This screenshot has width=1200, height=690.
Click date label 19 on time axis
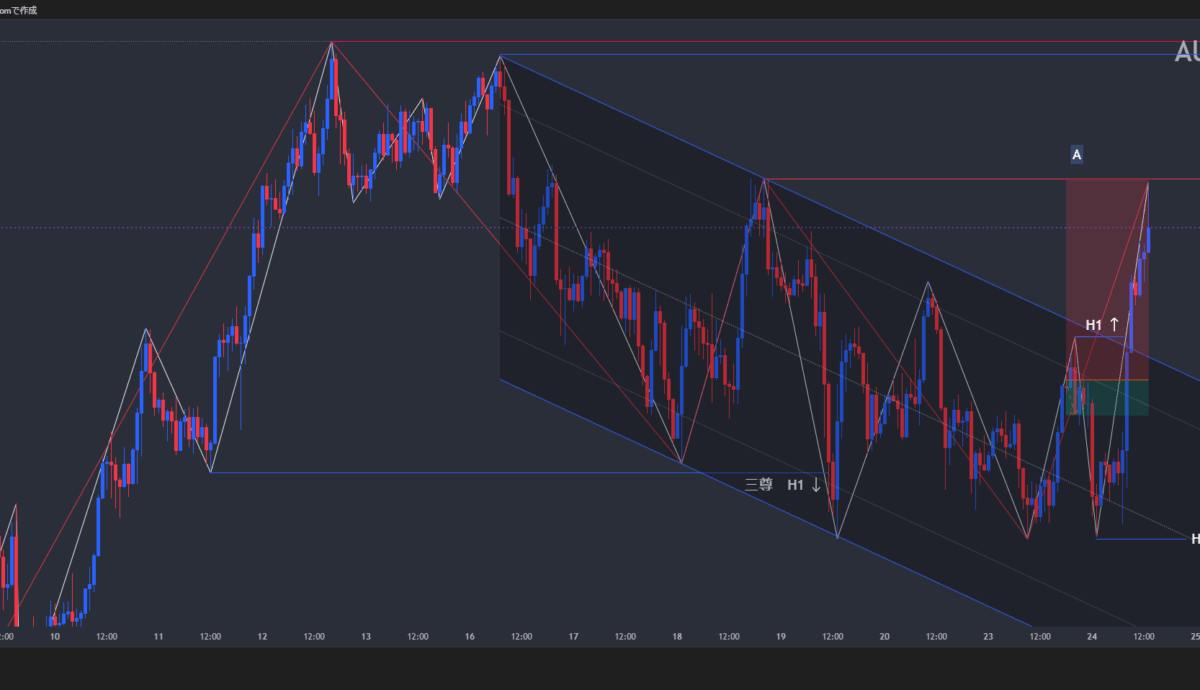tap(781, 636)
